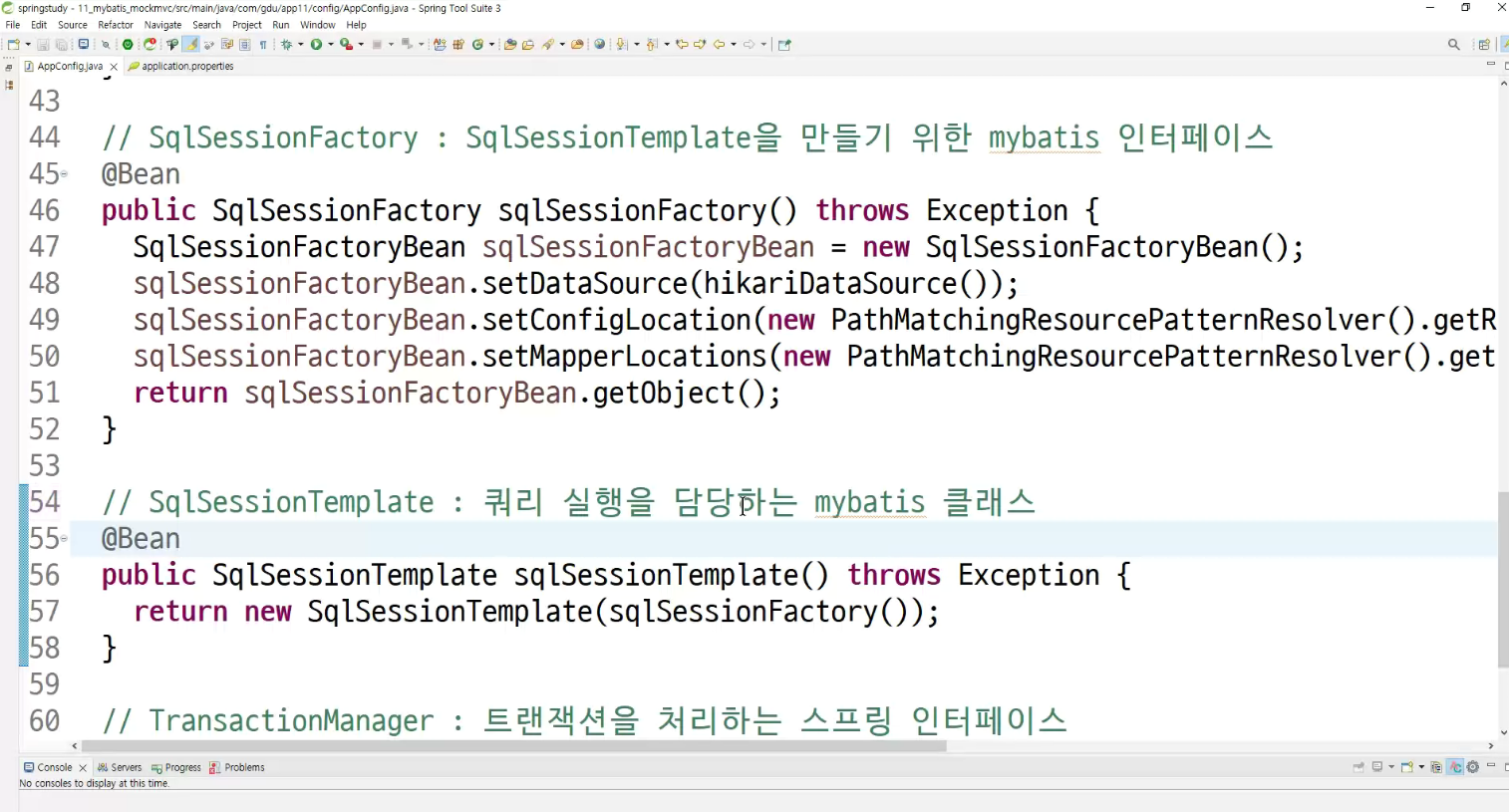1509x812 pixels.
Task: Open the green Boot Dashboard icon
Action: tap(127, 44)
